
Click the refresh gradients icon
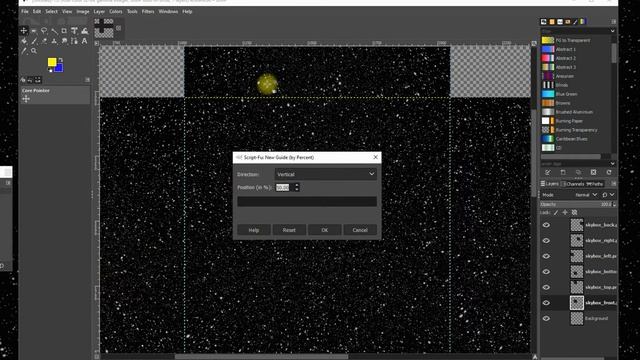pos(609,172)
